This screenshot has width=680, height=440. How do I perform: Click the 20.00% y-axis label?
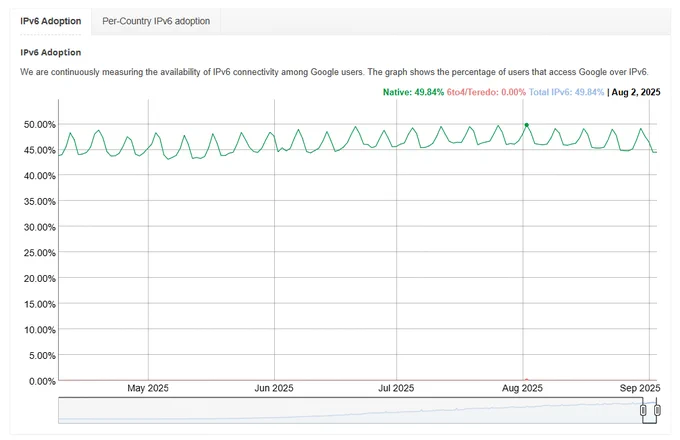pos(39,278)
